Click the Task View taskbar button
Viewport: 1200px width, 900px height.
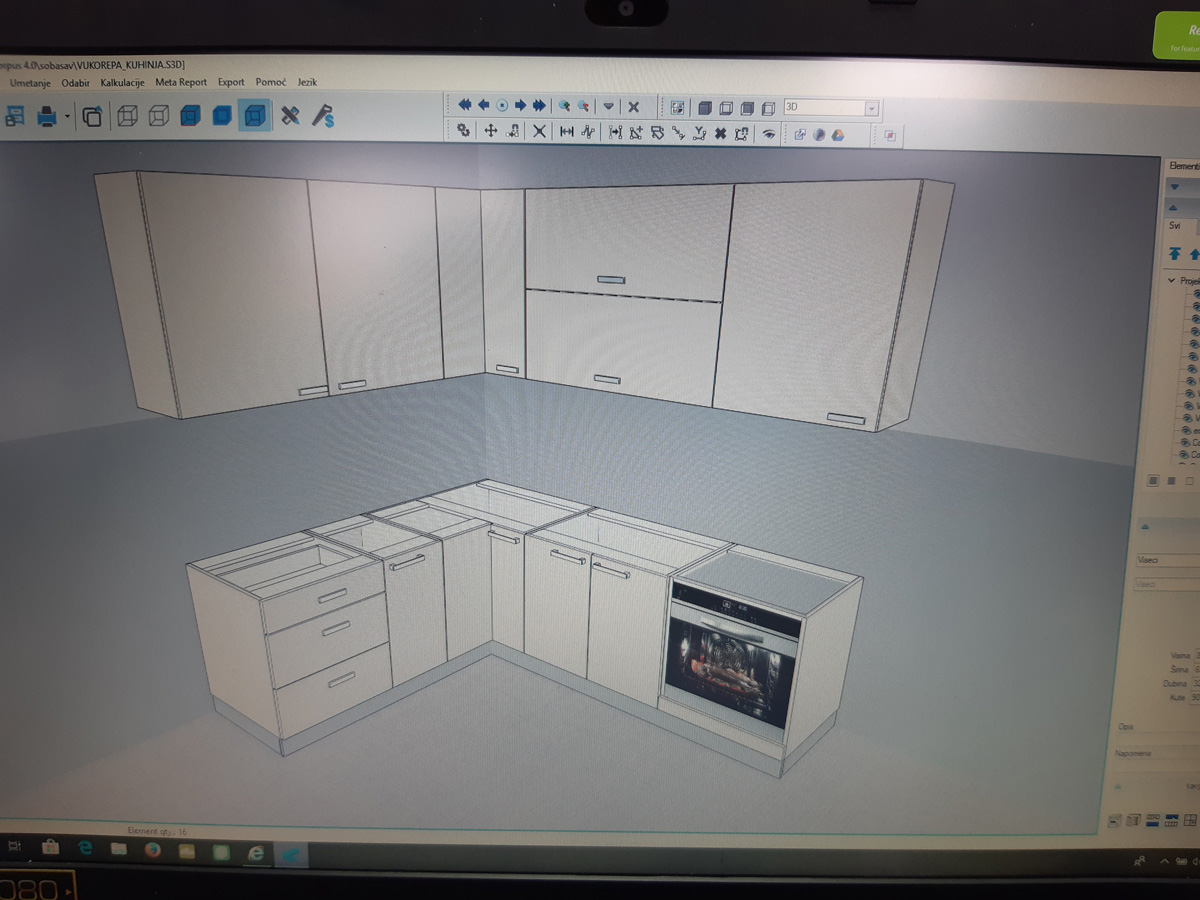coord(14,848)
